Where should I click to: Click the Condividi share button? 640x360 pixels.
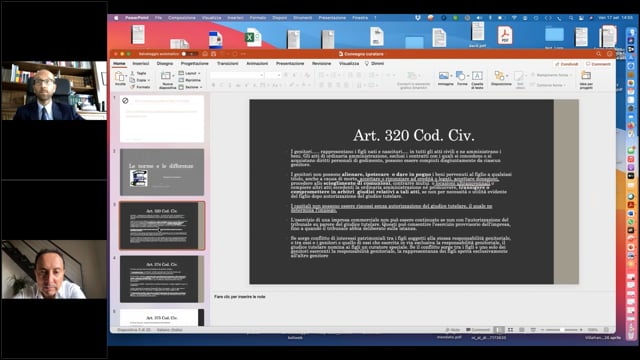[x=567, y=64]
